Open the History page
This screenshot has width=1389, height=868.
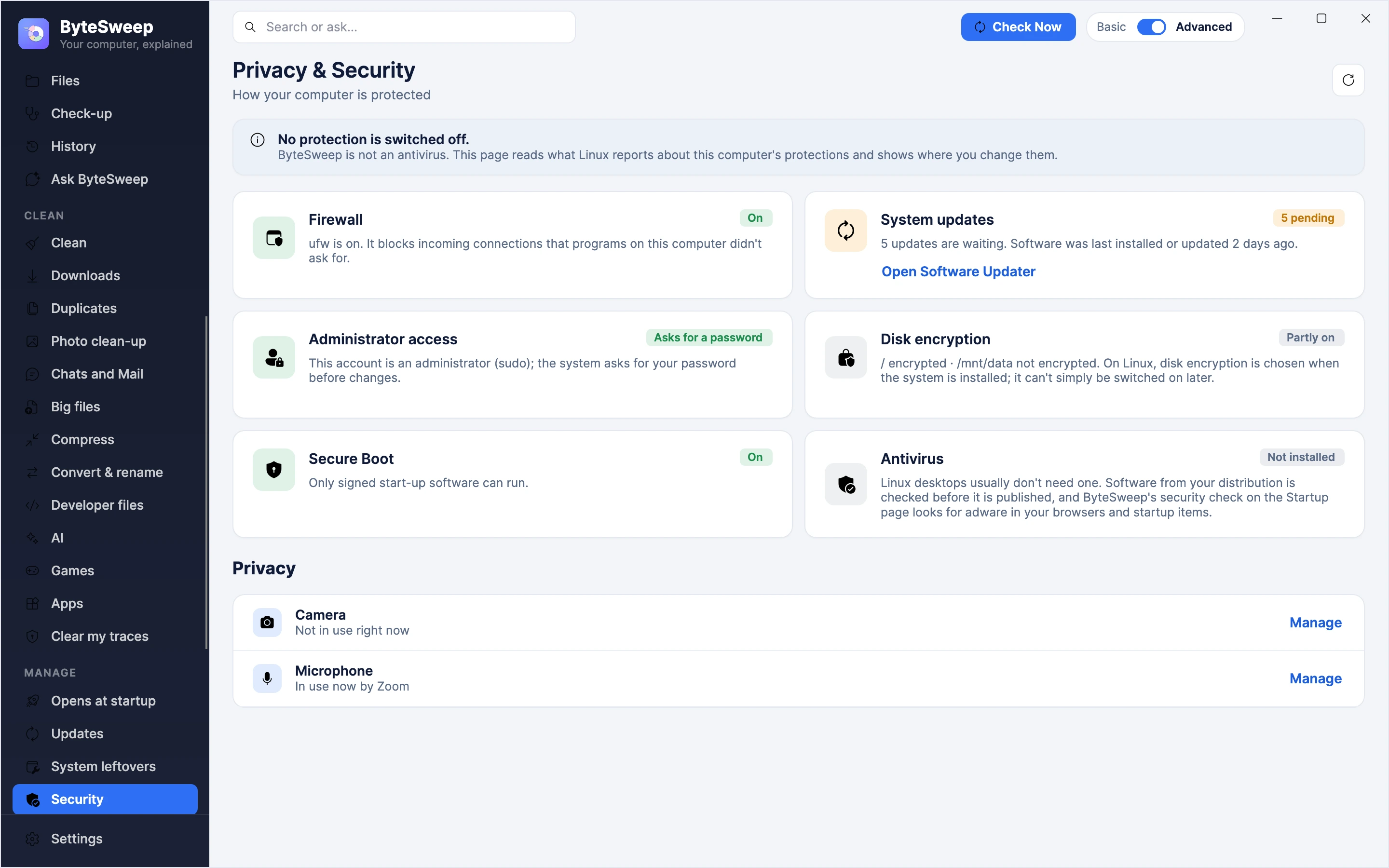pos(105,147)
